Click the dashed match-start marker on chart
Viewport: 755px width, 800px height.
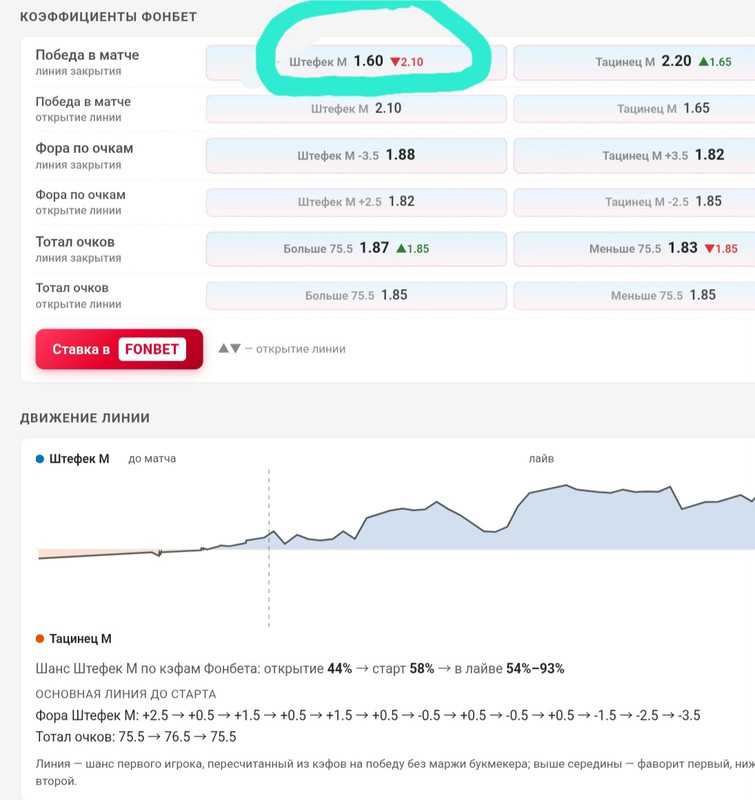269,548
